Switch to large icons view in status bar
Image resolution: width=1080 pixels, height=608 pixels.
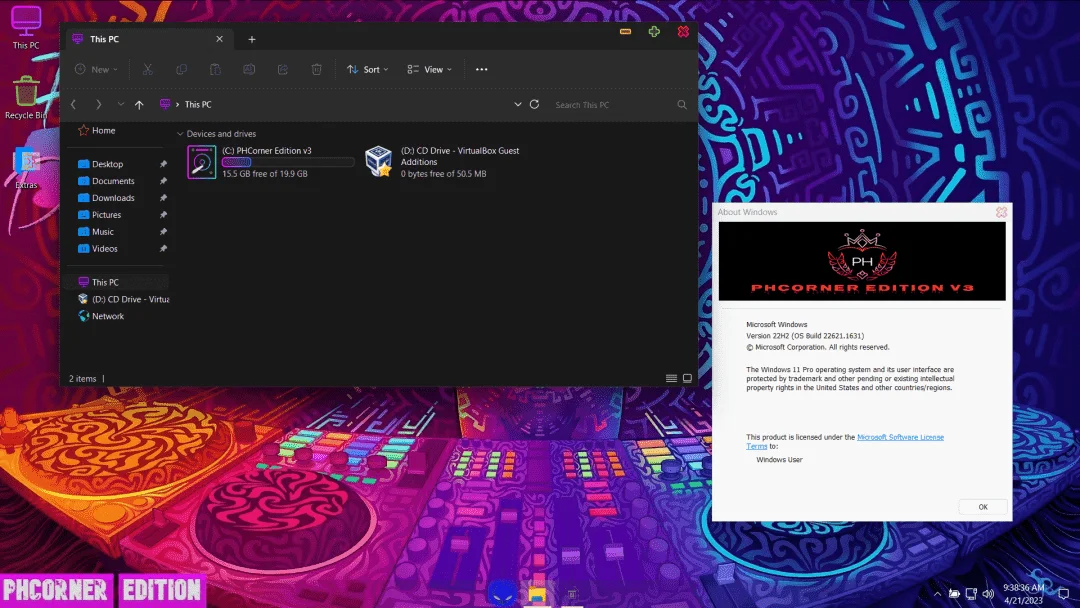click(x=687, y=379)
